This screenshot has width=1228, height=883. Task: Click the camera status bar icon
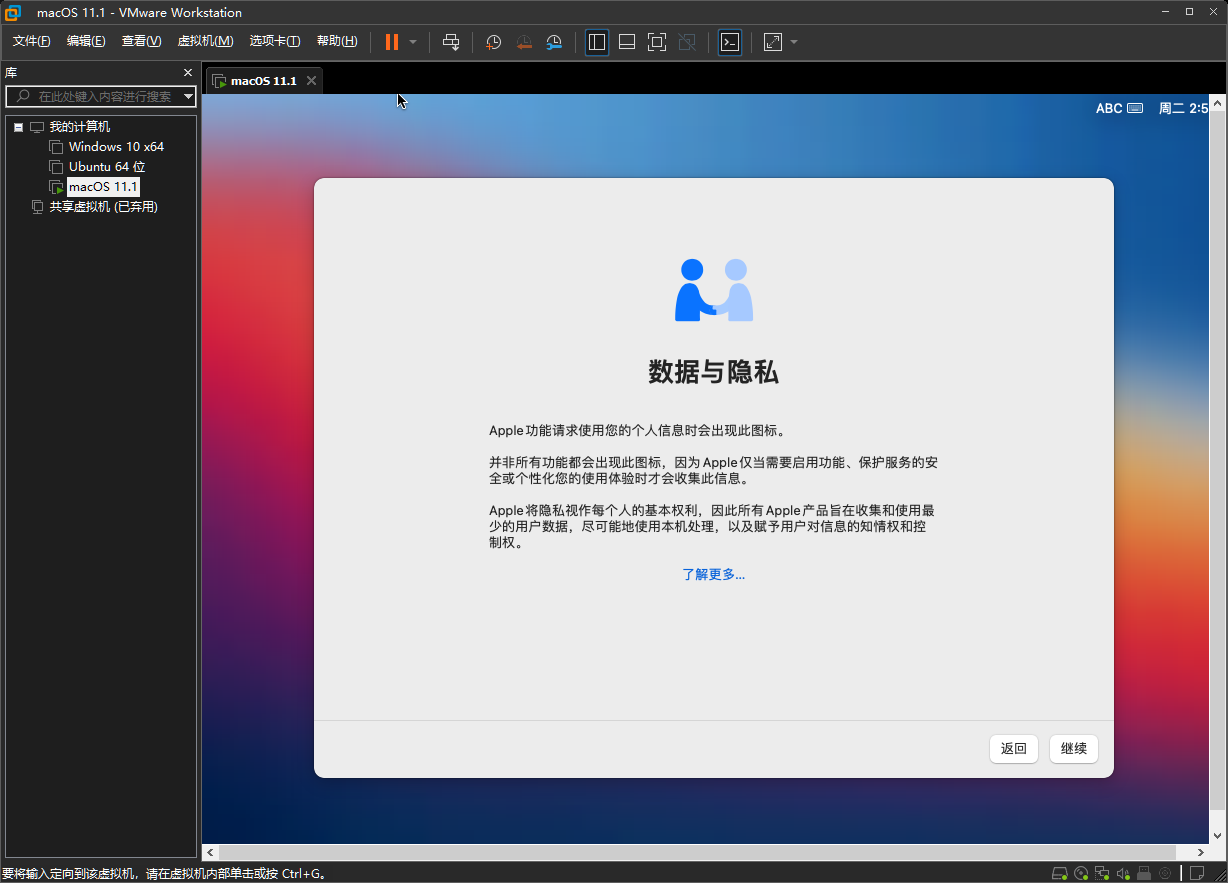1165,873
